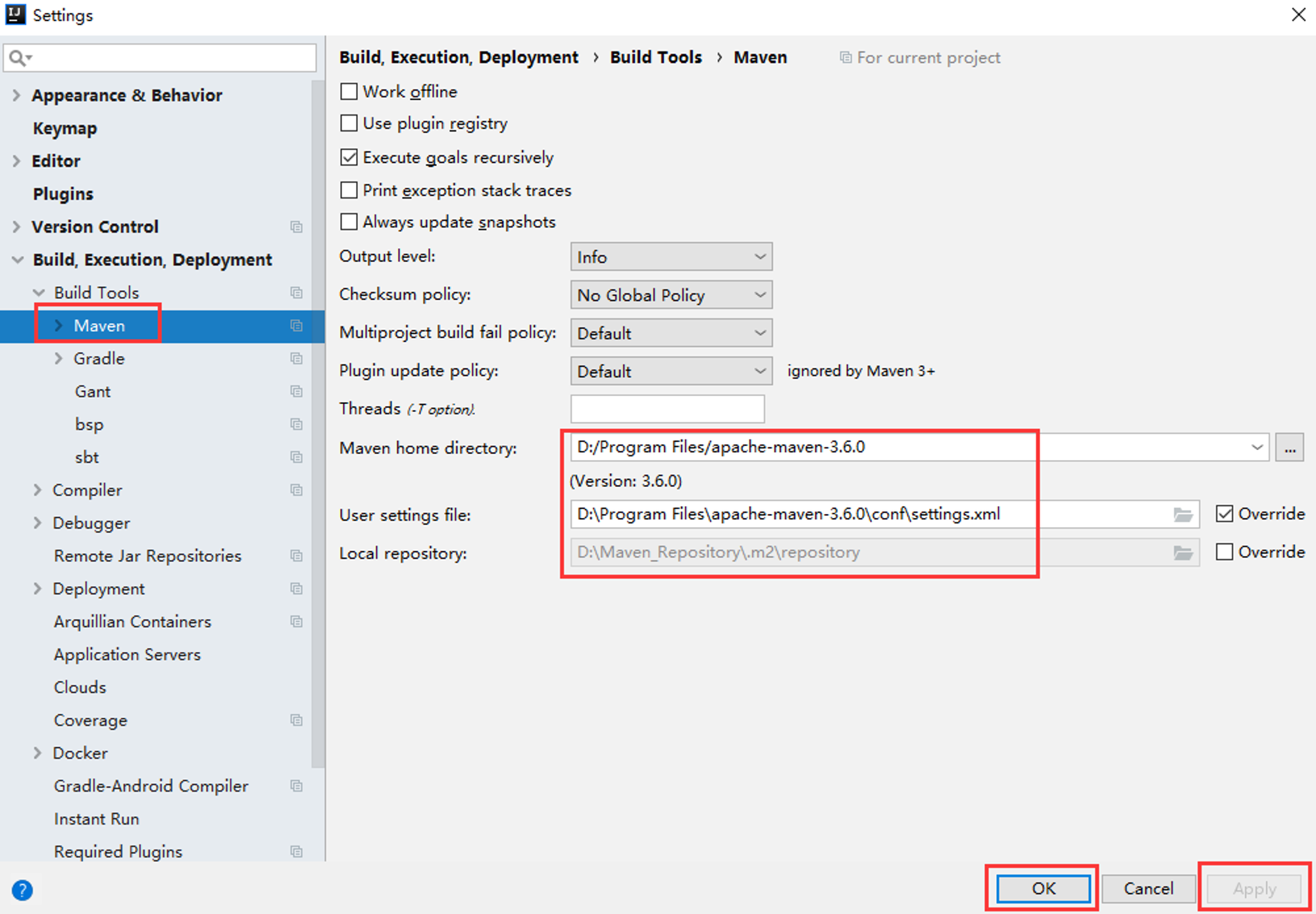The width and height of the screenshot is (1316, 914).
Task: Close the Settings dialog
Action: coord(1298,14)
